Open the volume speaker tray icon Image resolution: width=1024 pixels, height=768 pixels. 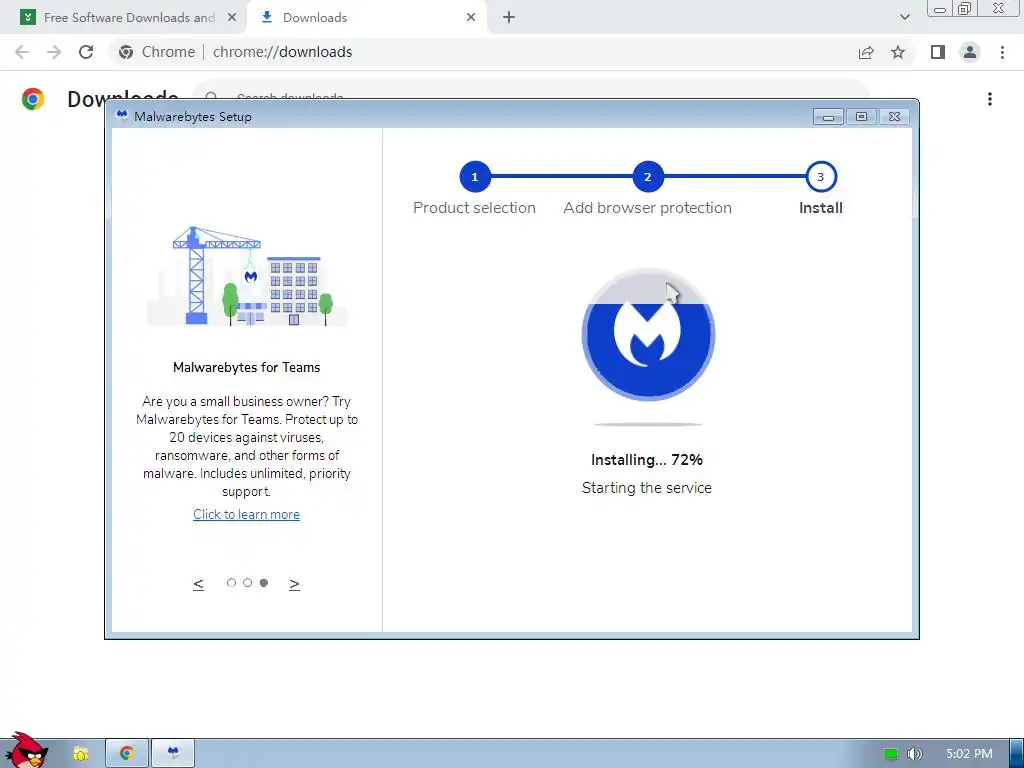click(915, 754)
